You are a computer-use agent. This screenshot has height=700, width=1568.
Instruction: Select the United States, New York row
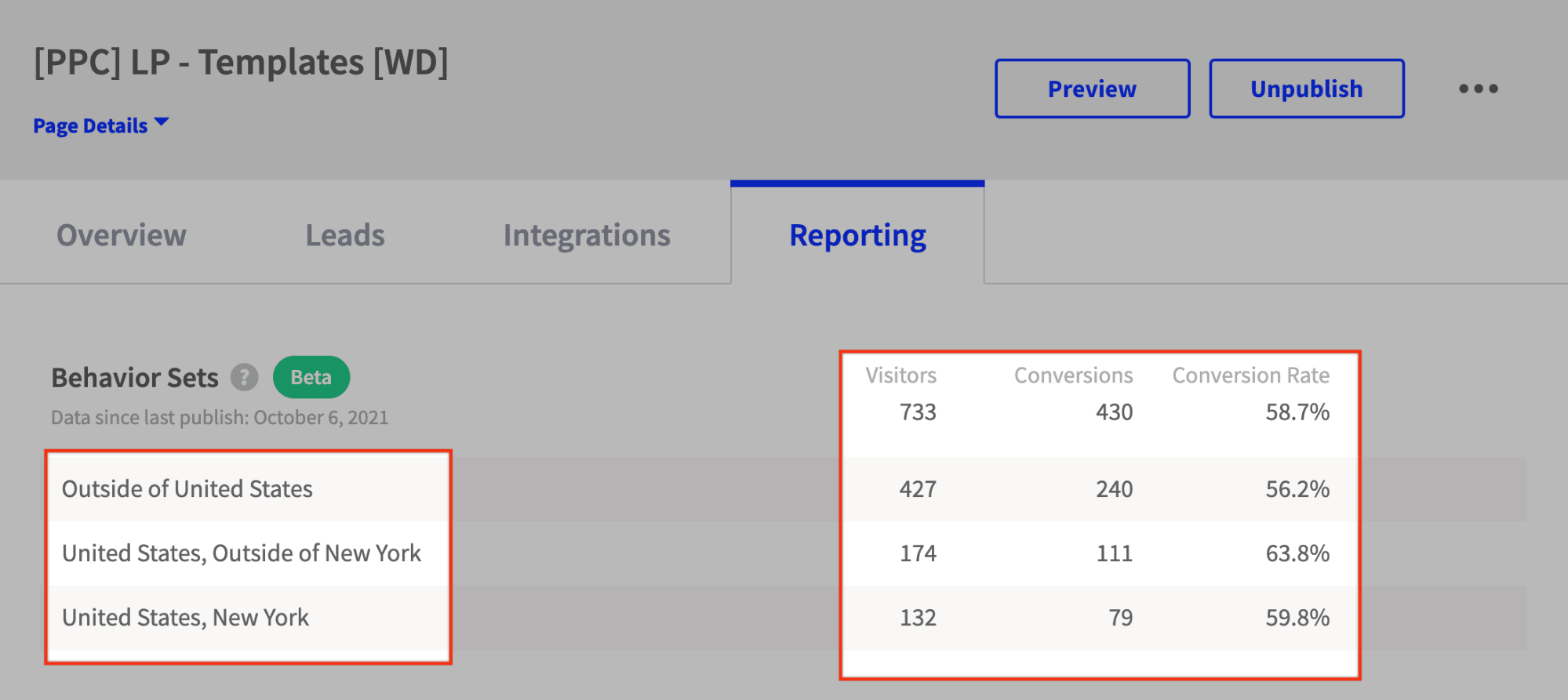pyautogui.click(x=186, y=617)
